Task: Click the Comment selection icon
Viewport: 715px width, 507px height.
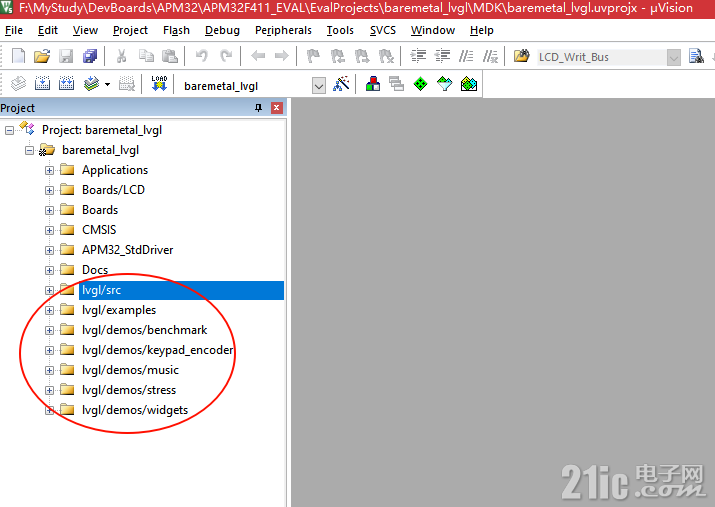Action: click(466, 56)
